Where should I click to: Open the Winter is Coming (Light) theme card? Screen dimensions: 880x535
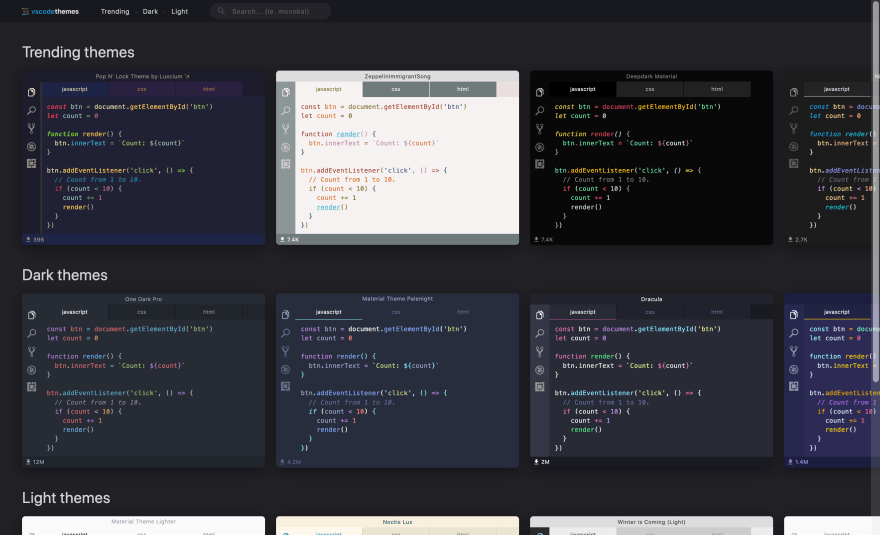coord(651,525)
